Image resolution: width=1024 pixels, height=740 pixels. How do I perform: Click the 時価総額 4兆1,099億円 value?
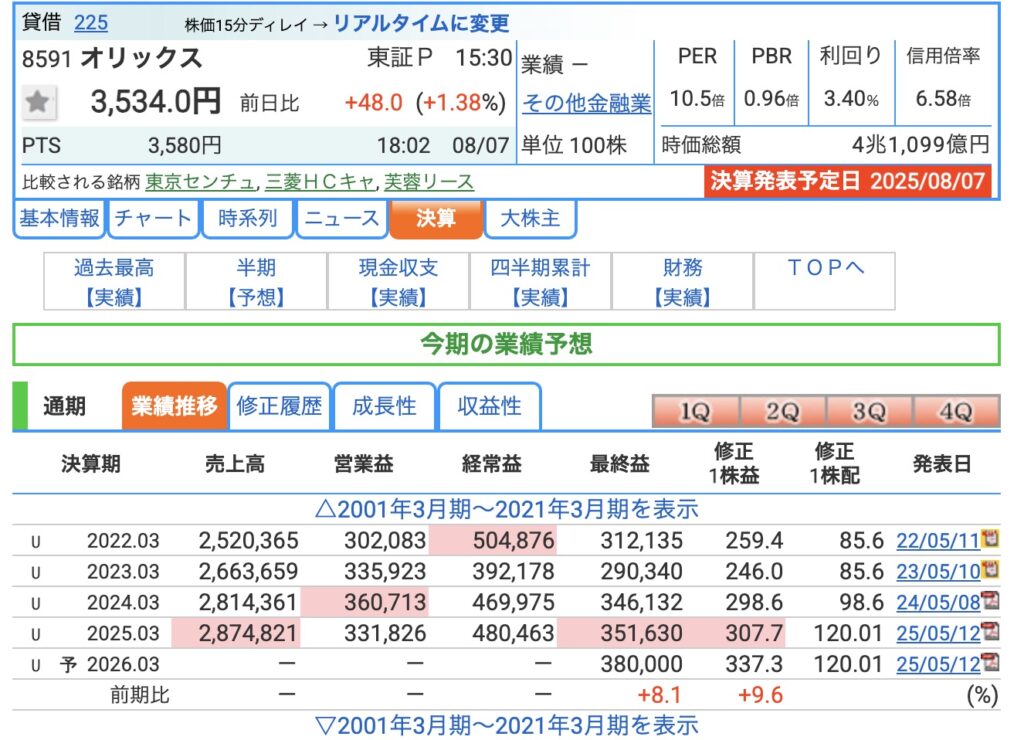pyautogui.click(x=921, y=144)
